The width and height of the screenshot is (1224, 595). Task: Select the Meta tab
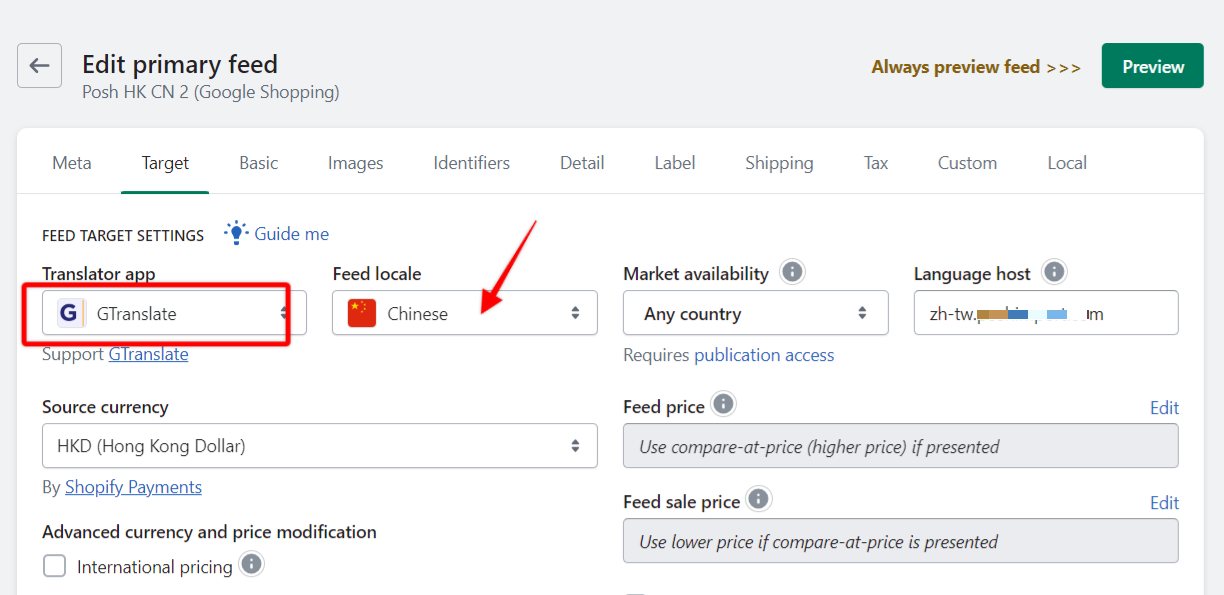point(72,163)
